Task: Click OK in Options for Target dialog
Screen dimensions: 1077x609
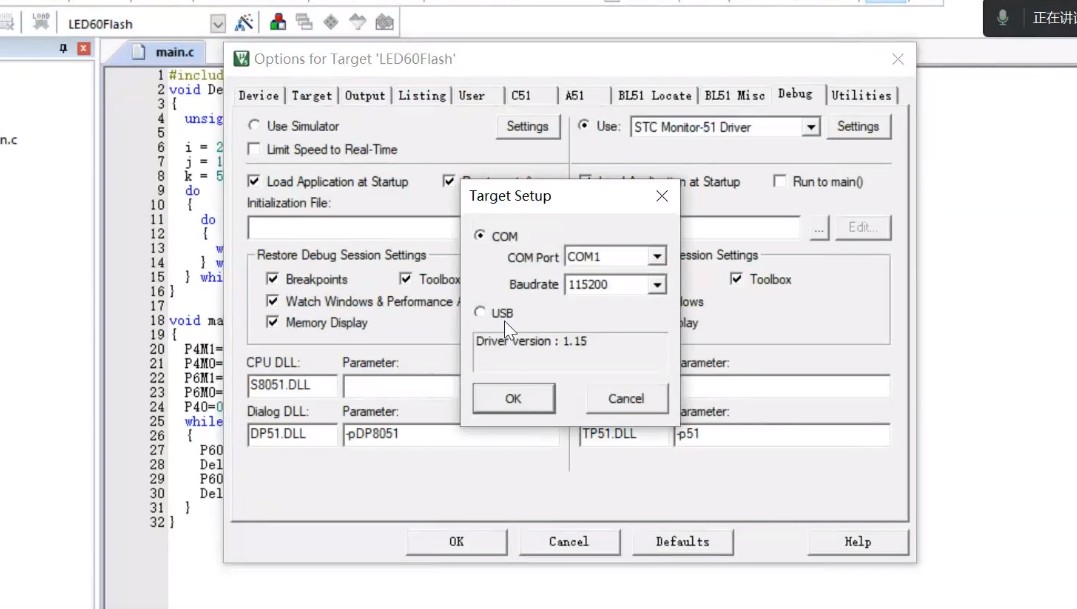Action: pos(457,542)
